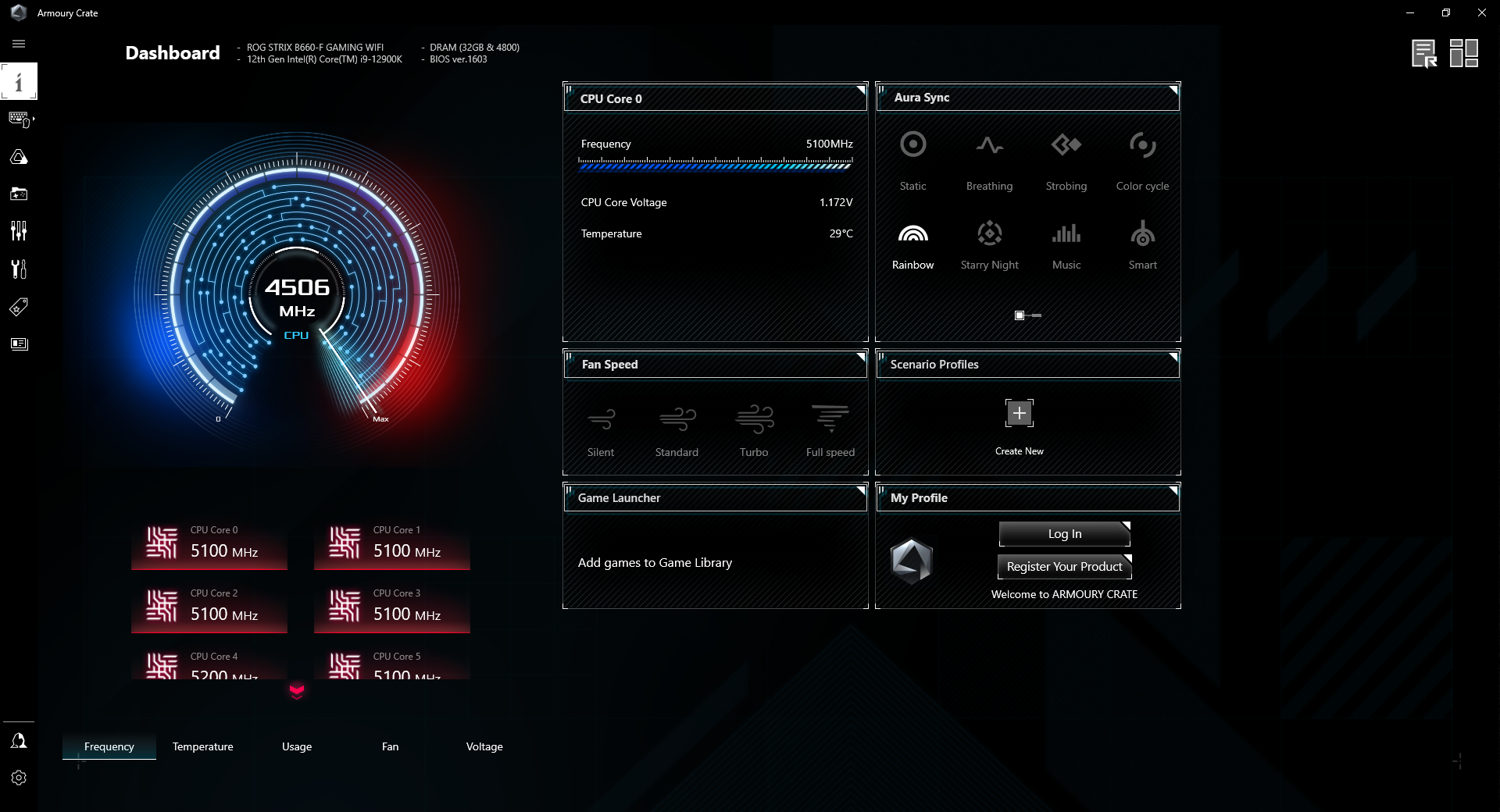Image resolution: width=1500 pixels, height=812 pixels.
Task: Expand the Game Launcher panel corner arrow
Action: (861, 490)
